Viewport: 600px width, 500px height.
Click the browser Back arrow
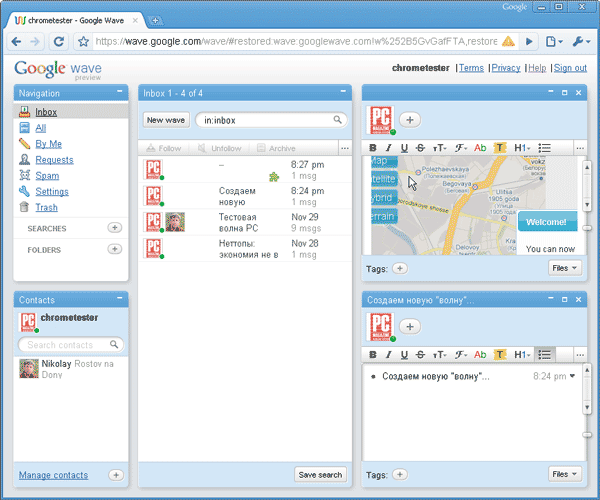[16, 41]
